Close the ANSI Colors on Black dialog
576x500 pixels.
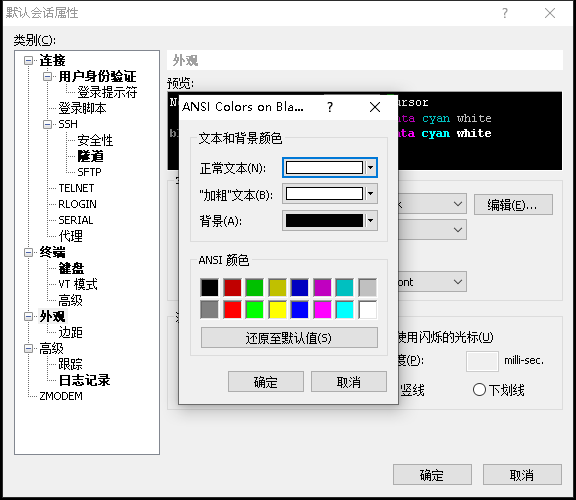point(375,107)
